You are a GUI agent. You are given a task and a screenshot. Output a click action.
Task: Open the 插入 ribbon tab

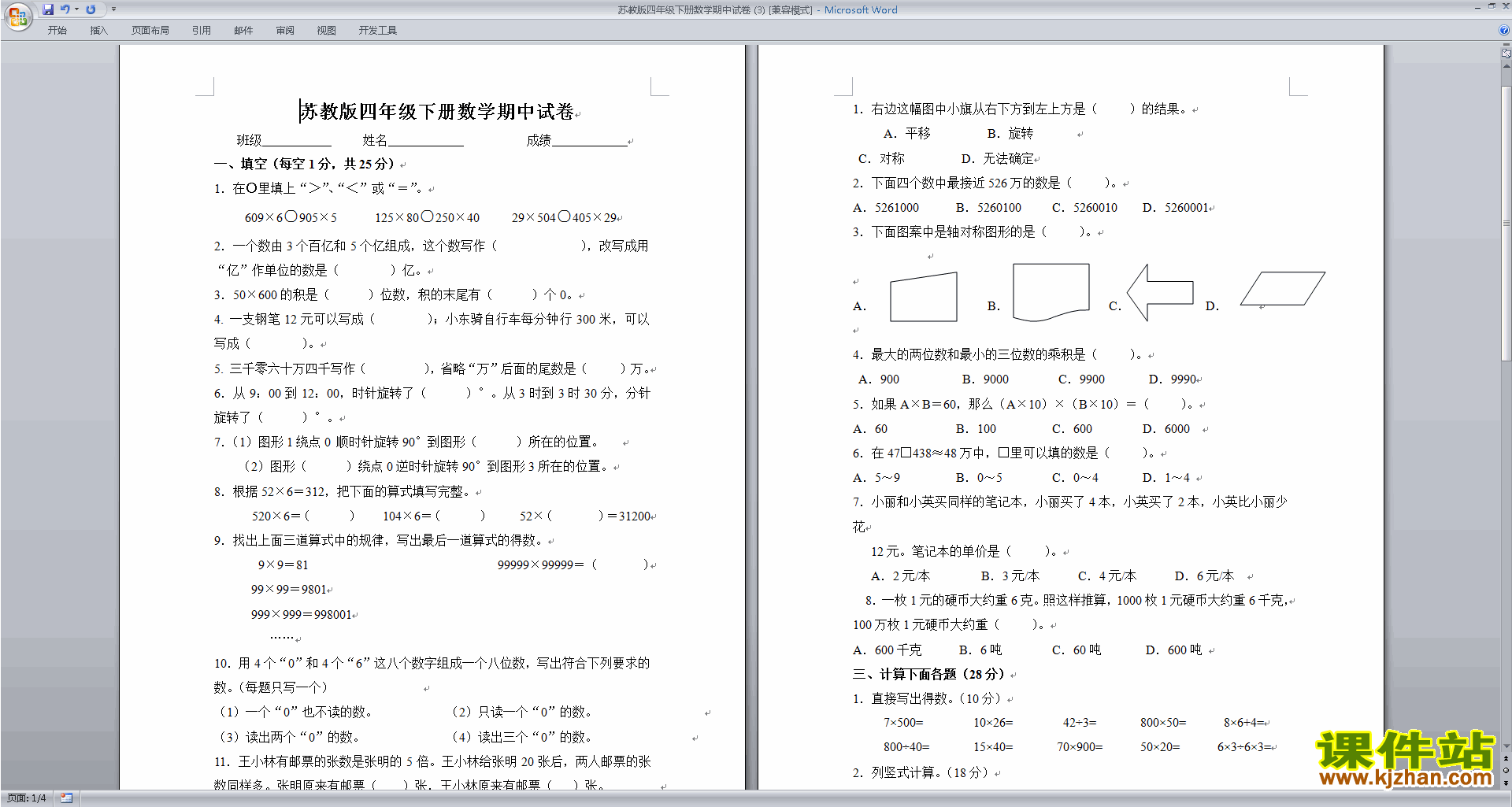coord(98,31)
